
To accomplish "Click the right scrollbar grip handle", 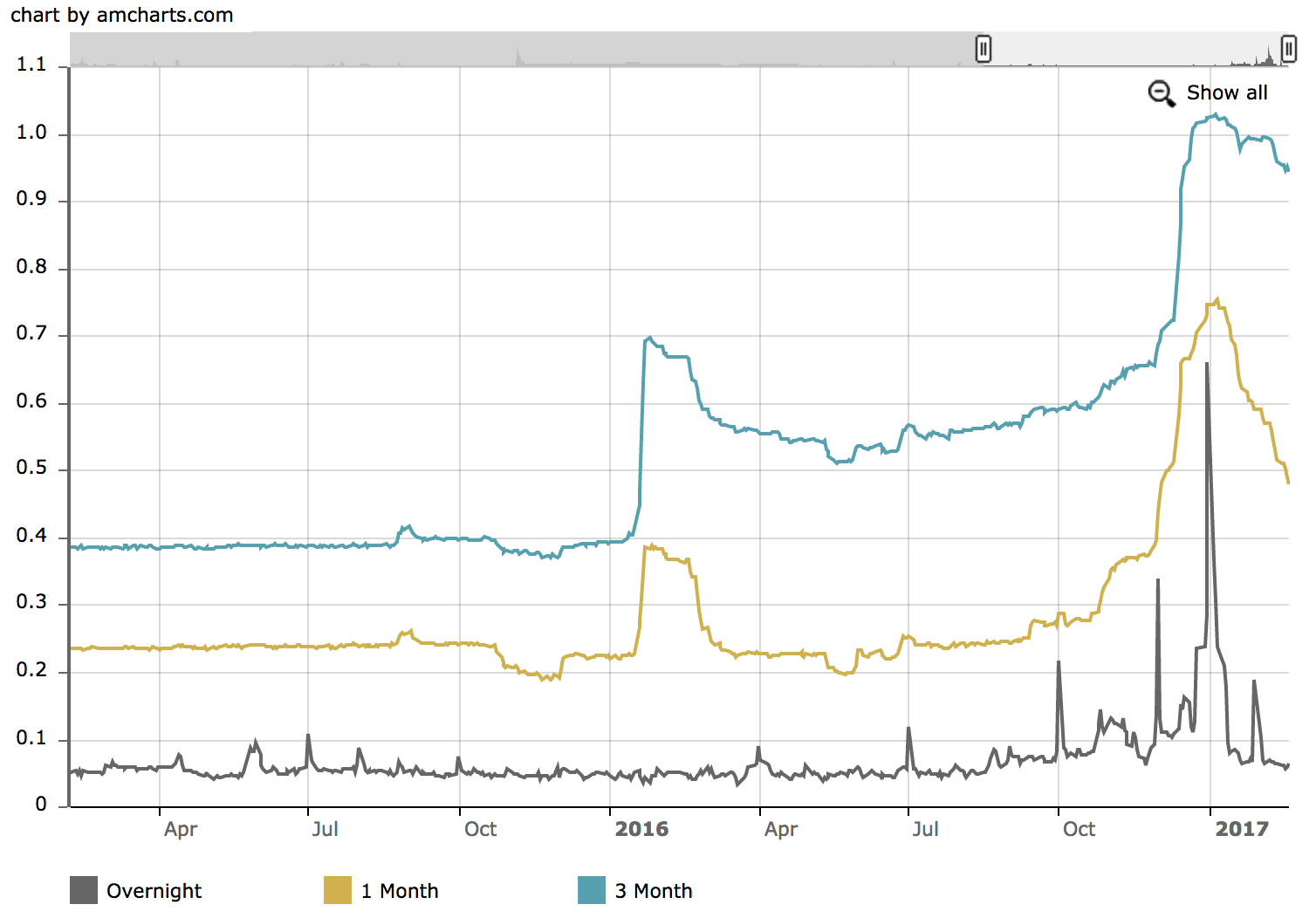I will coord(1288,49).
